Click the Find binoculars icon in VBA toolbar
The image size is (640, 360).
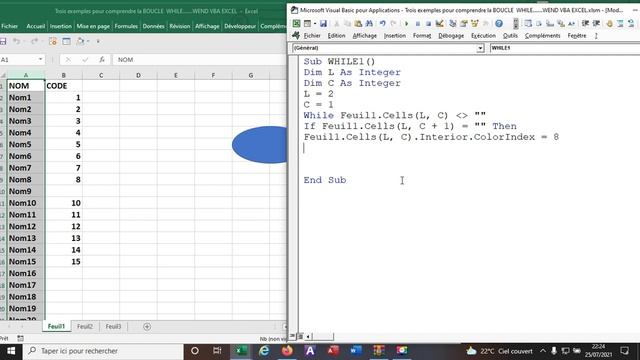(369, 24)
